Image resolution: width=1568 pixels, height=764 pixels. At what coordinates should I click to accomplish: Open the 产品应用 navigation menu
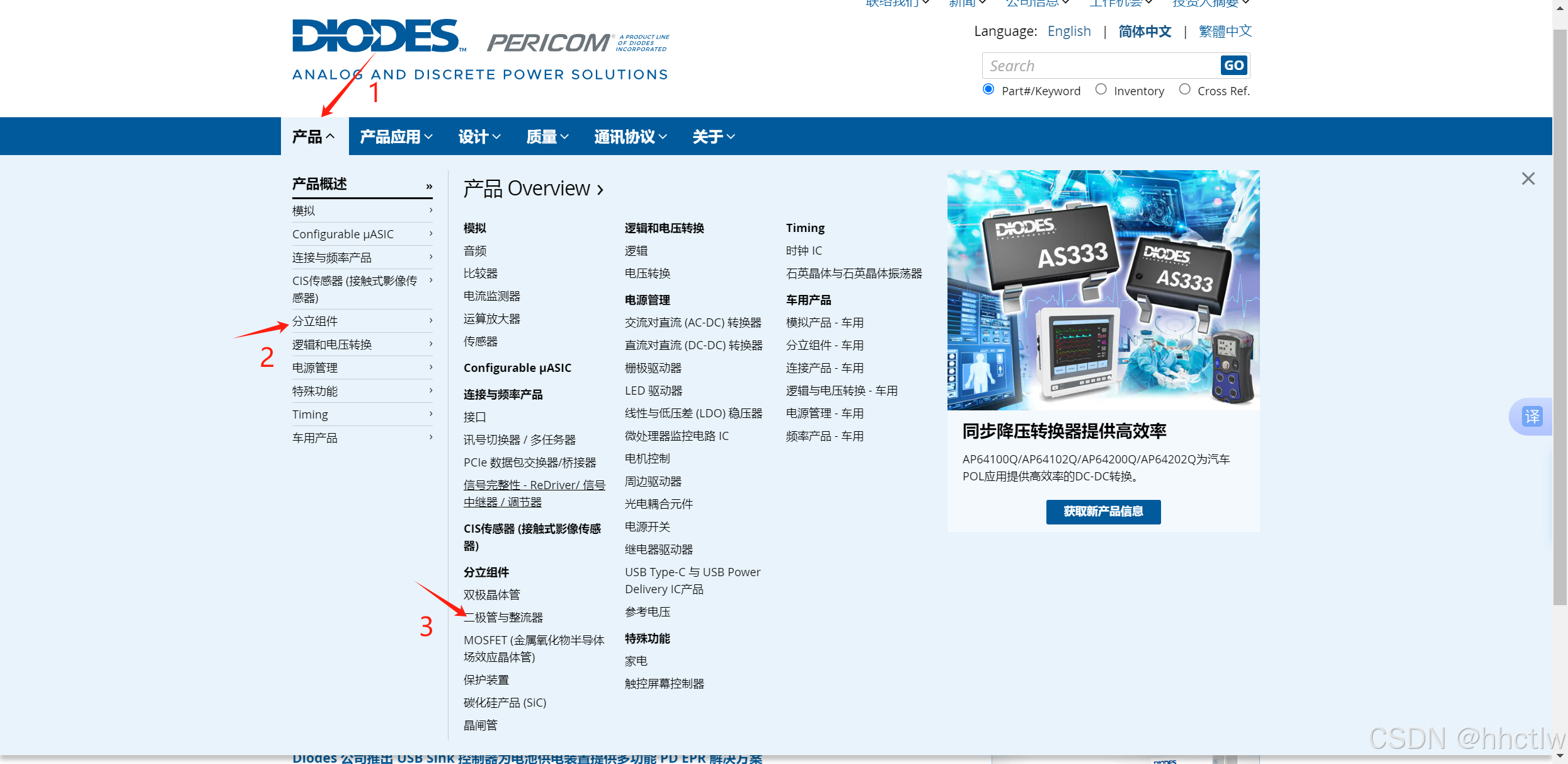(x=396, y=136)
